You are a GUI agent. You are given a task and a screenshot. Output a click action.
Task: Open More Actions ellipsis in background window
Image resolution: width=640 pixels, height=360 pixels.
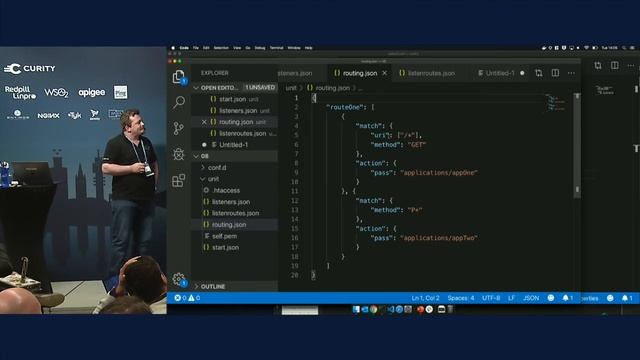(631, 65)
